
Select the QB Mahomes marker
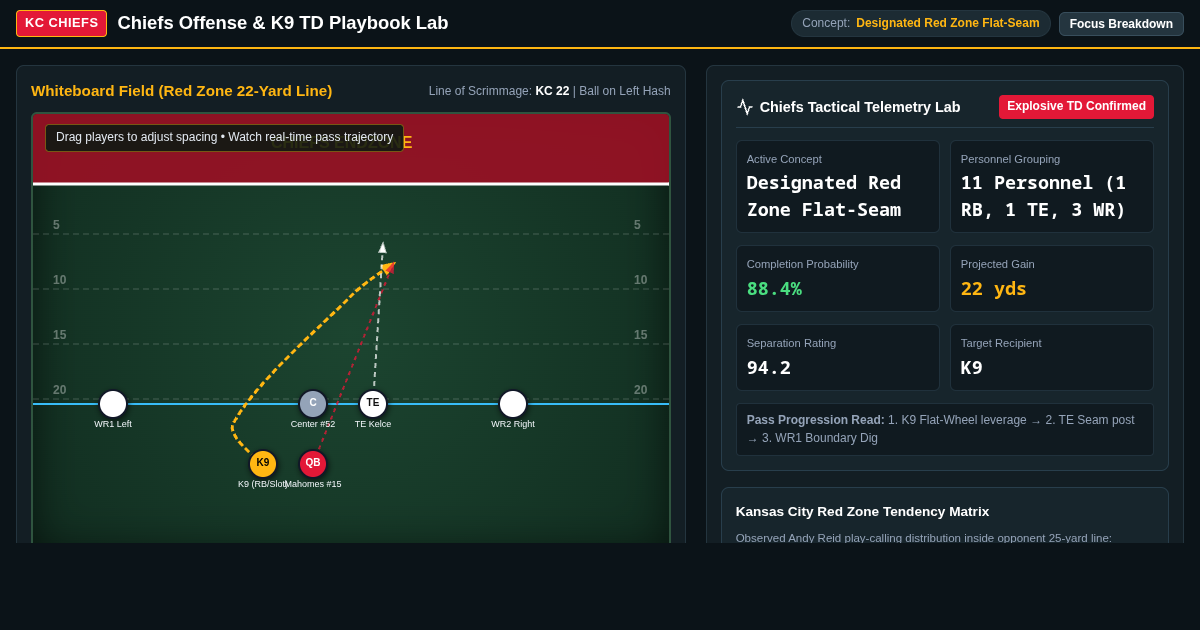pos(313,463)
